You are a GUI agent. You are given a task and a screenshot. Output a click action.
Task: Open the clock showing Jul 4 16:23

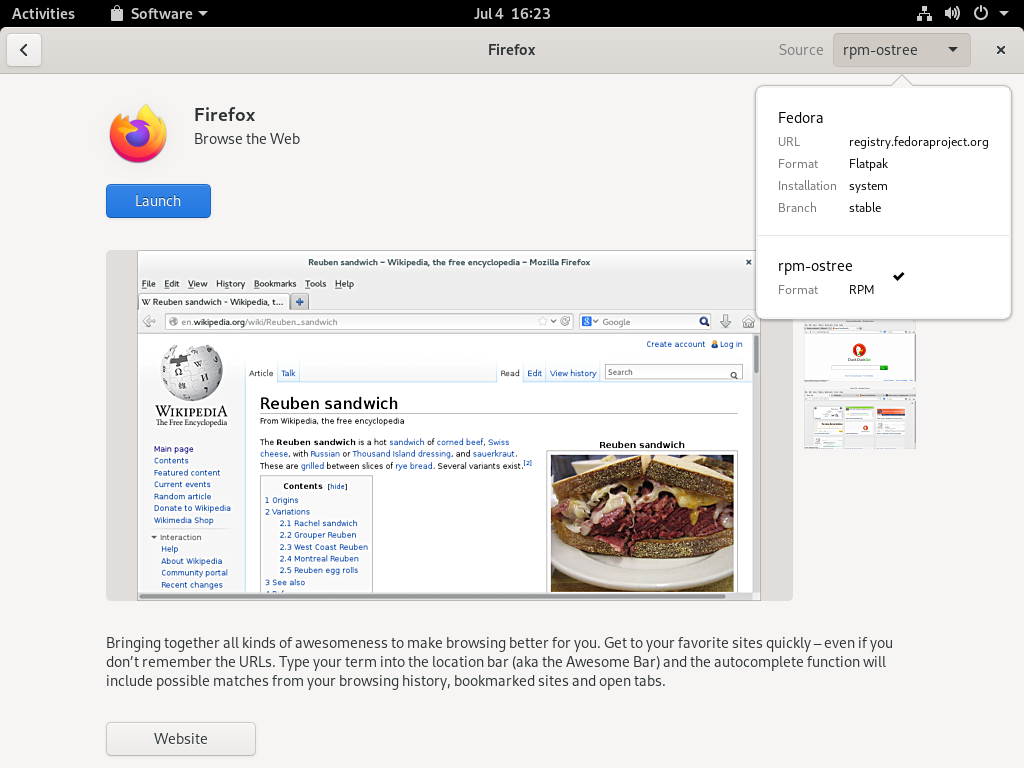pyautogui.click(x=511, y=13)
